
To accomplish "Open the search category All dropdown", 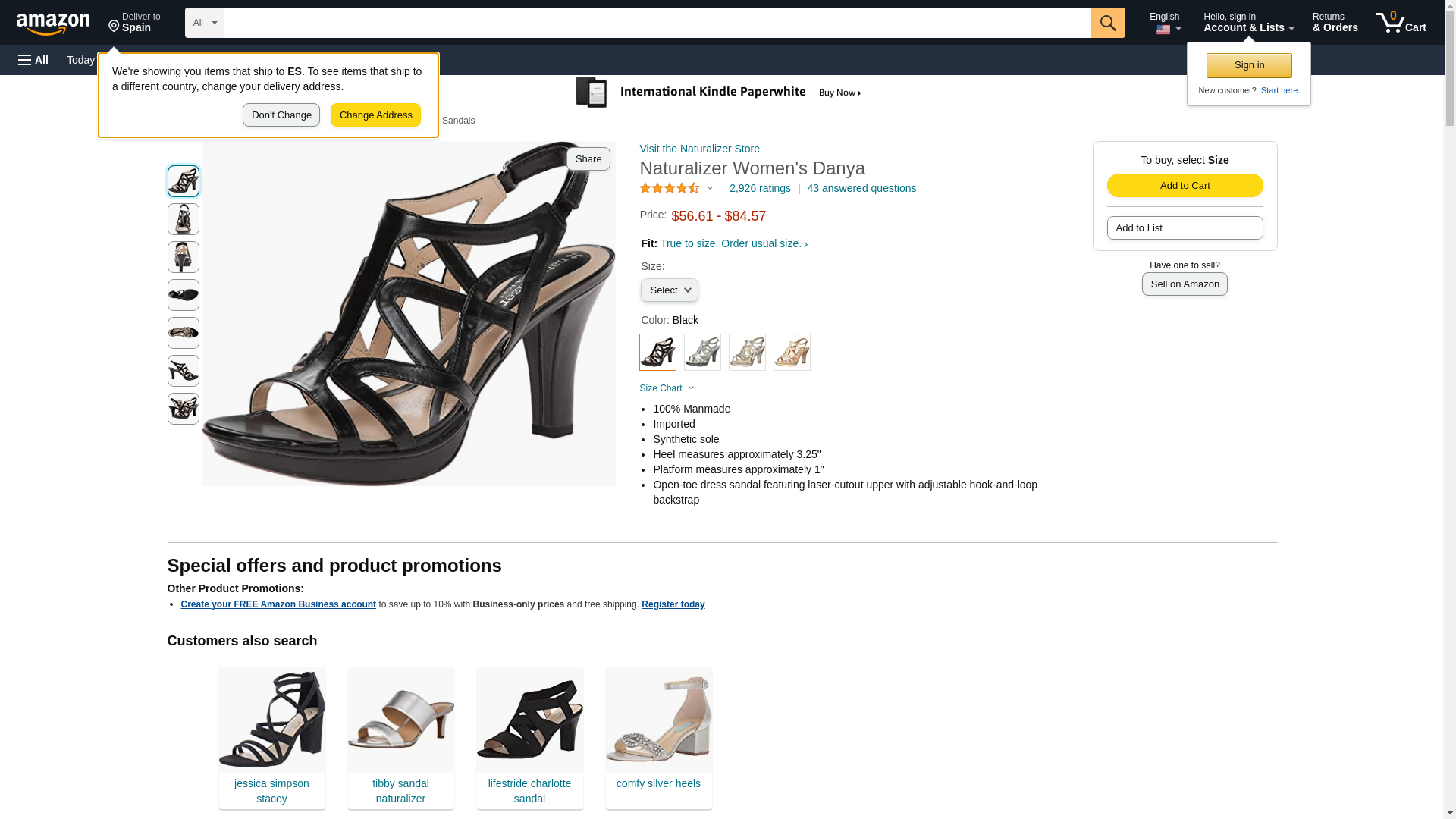I will [x=204, y=23].
